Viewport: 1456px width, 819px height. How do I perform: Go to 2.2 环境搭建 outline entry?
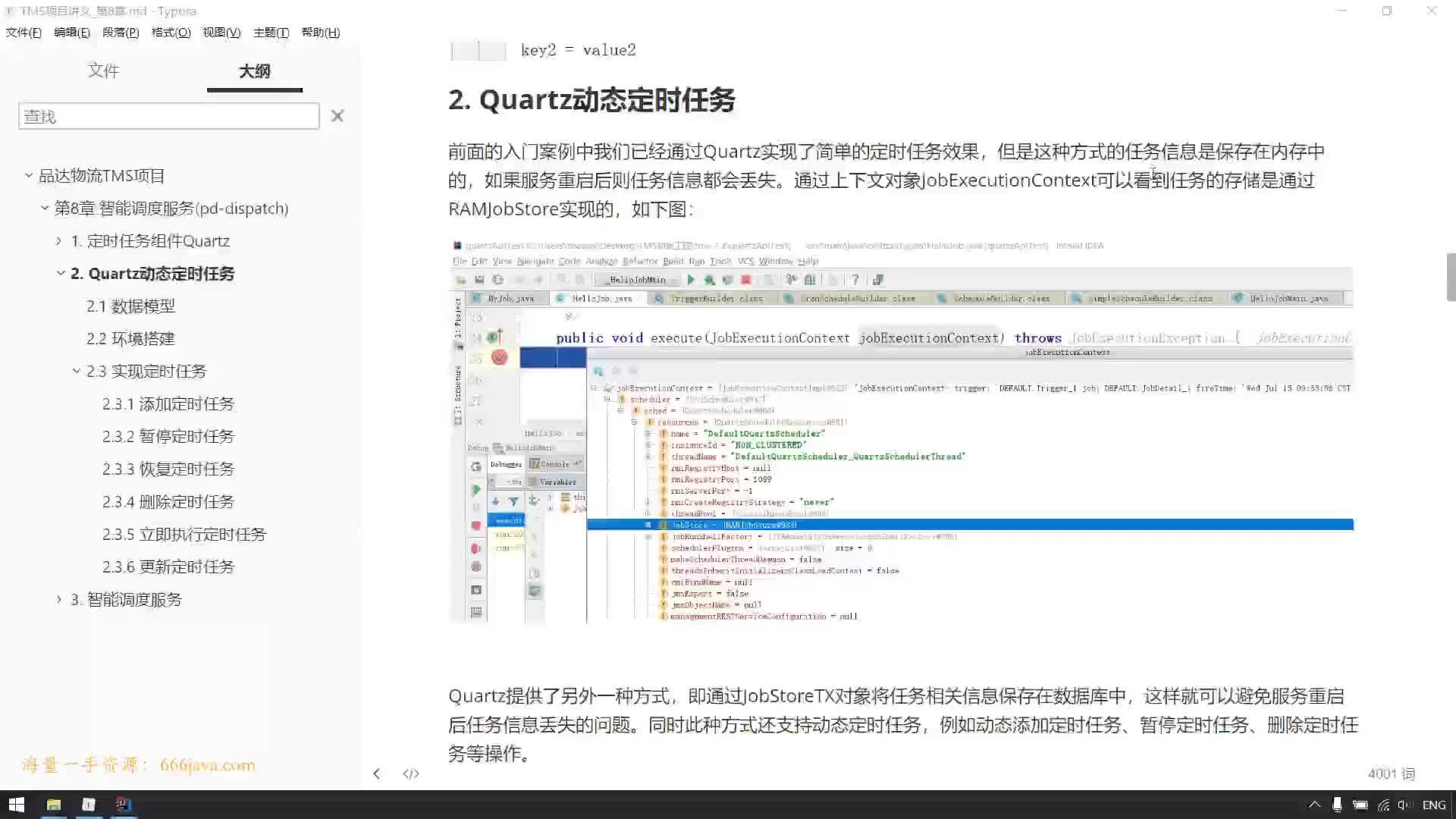pyautogui.click(x=130, y=339)
